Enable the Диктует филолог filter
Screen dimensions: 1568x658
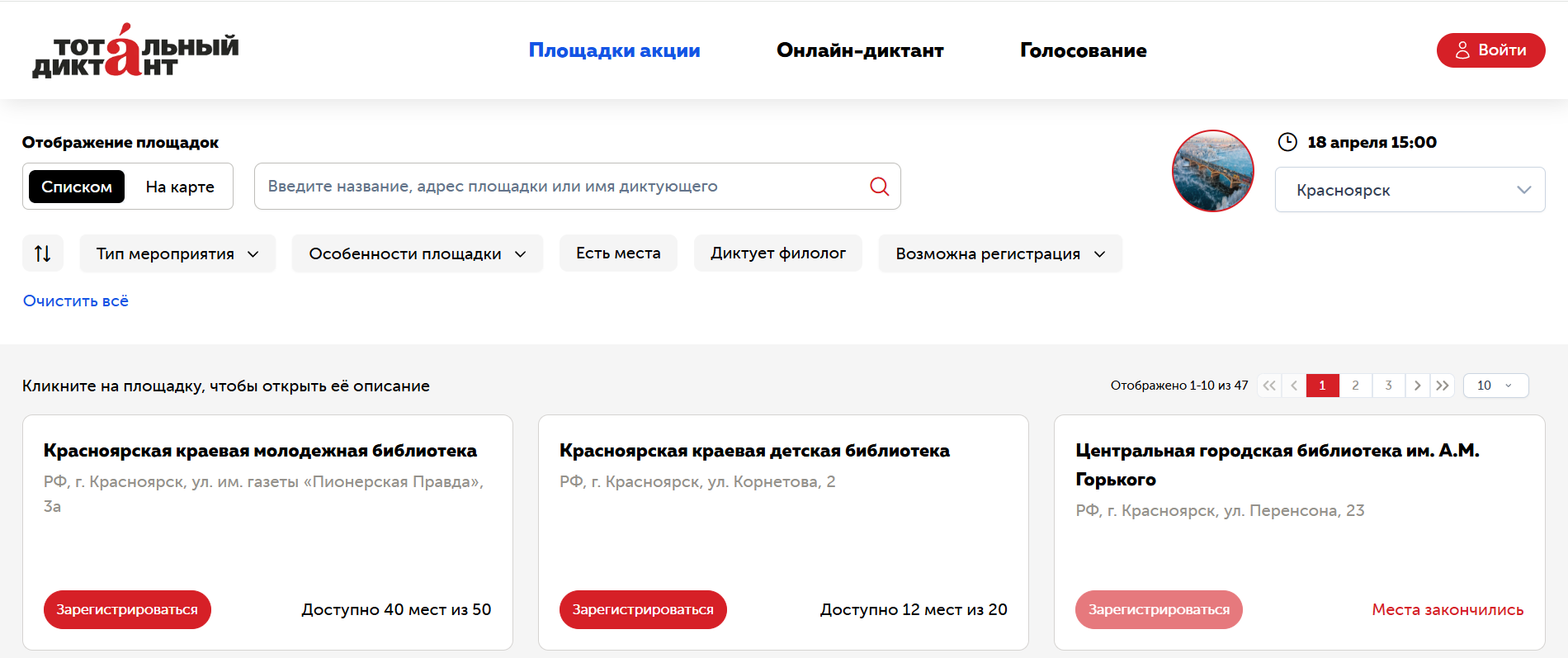tap(777, 253)
